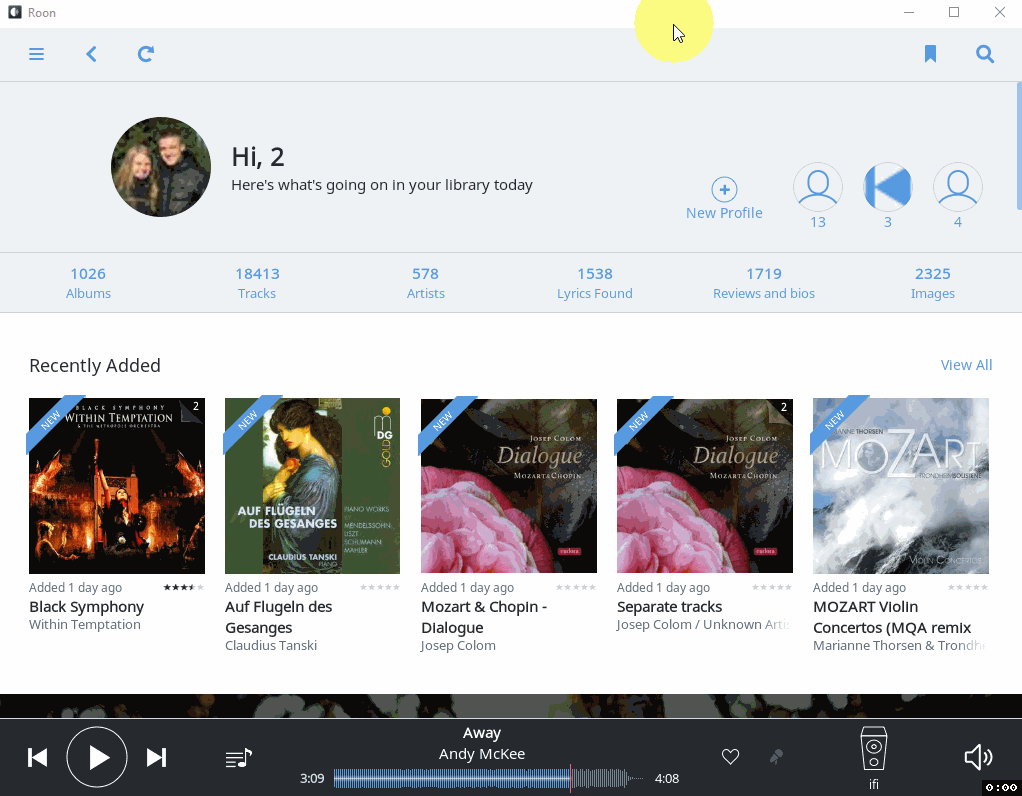The height and width of the screenshot is (796, 1022).
Task: Open the 578 Artists stat
Action: 426,283
